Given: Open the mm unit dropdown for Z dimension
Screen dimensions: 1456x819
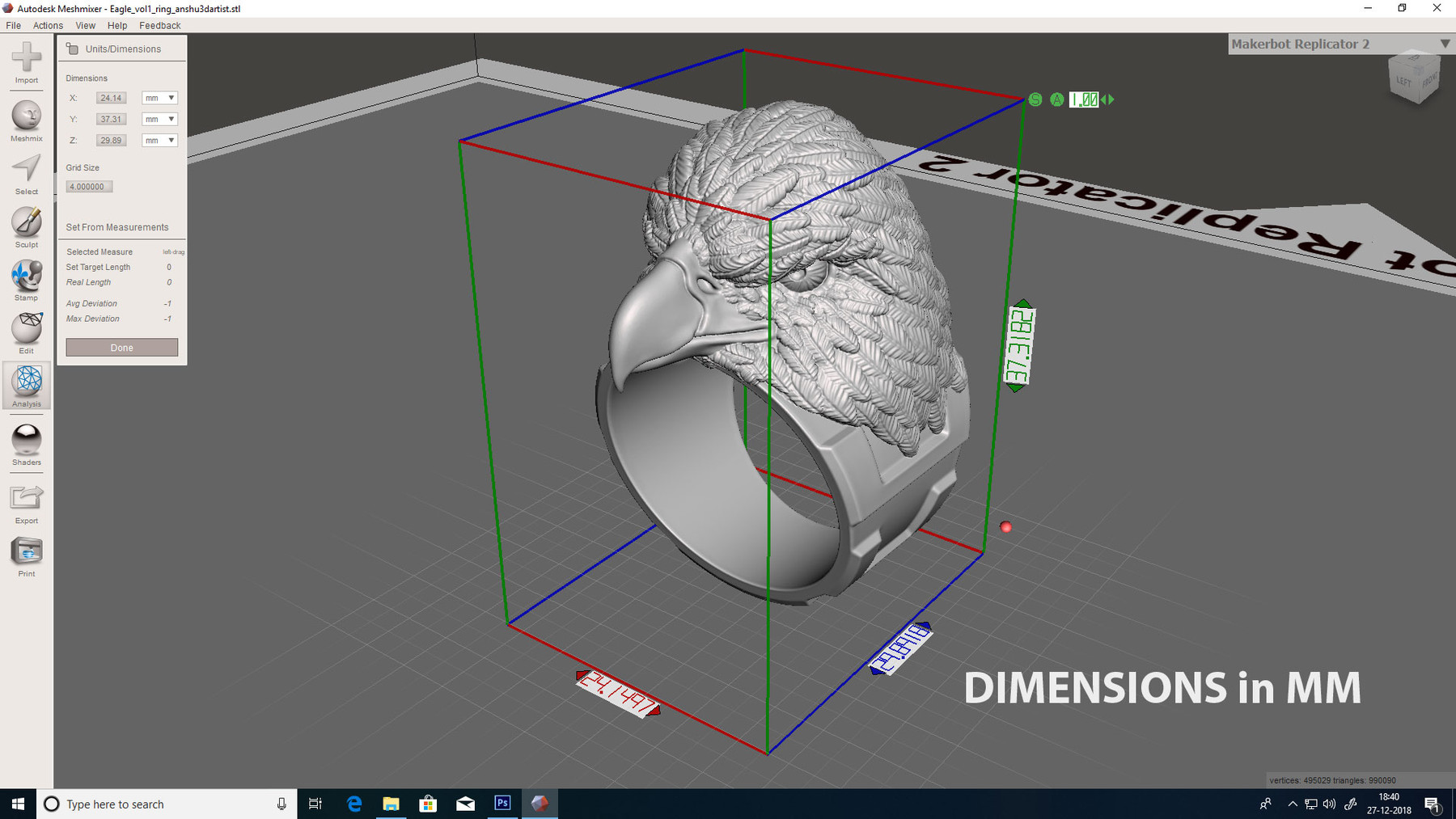Looking at the screenshot, I should tap(159, 139).
